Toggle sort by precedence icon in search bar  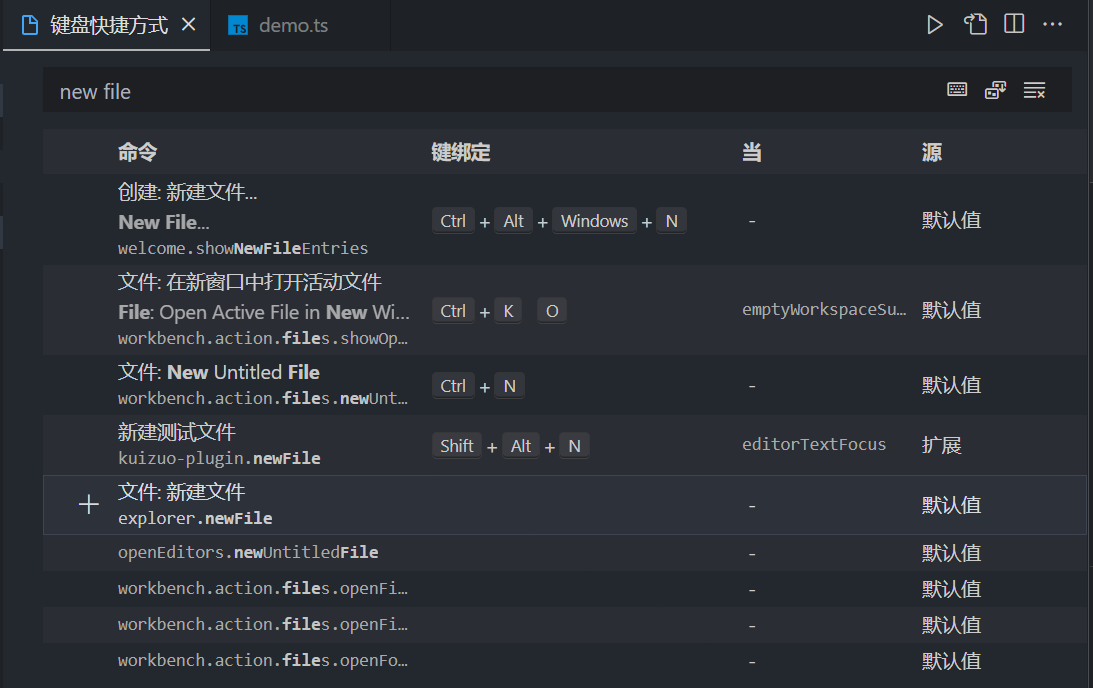pos(995,91)
